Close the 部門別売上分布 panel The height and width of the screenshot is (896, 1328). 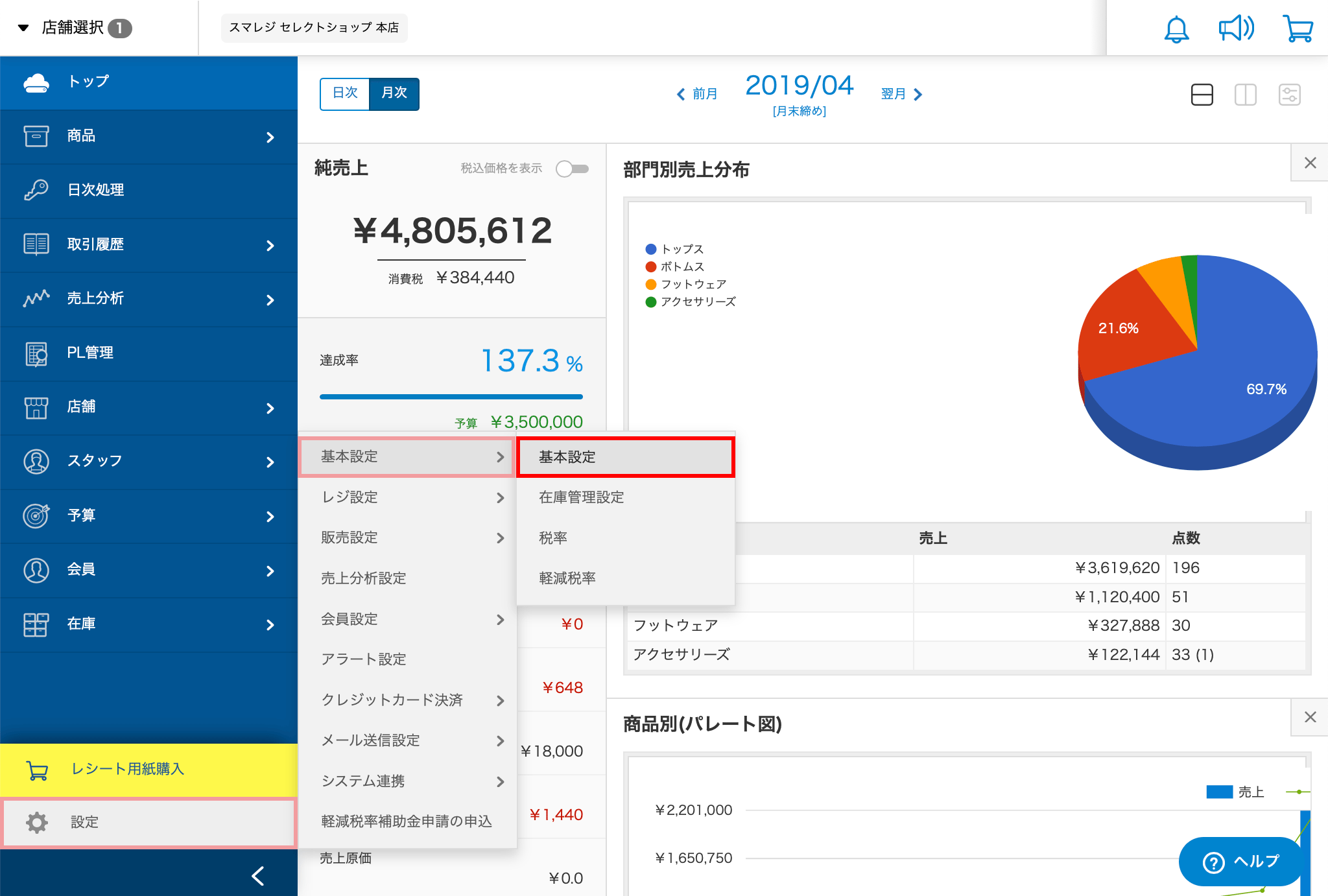click(x=1310, y=163)
